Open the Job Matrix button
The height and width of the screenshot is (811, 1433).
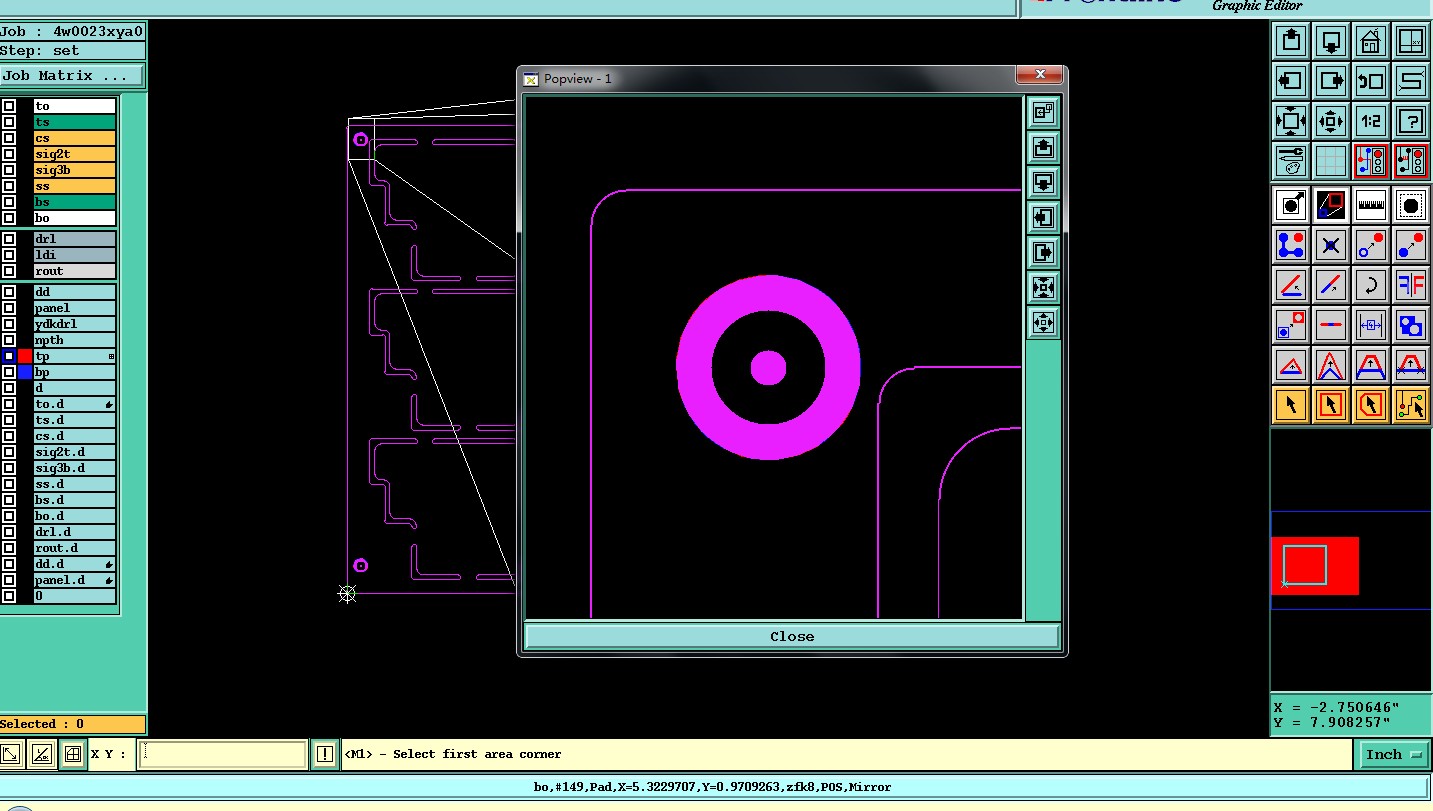click(x=71, y=75)
